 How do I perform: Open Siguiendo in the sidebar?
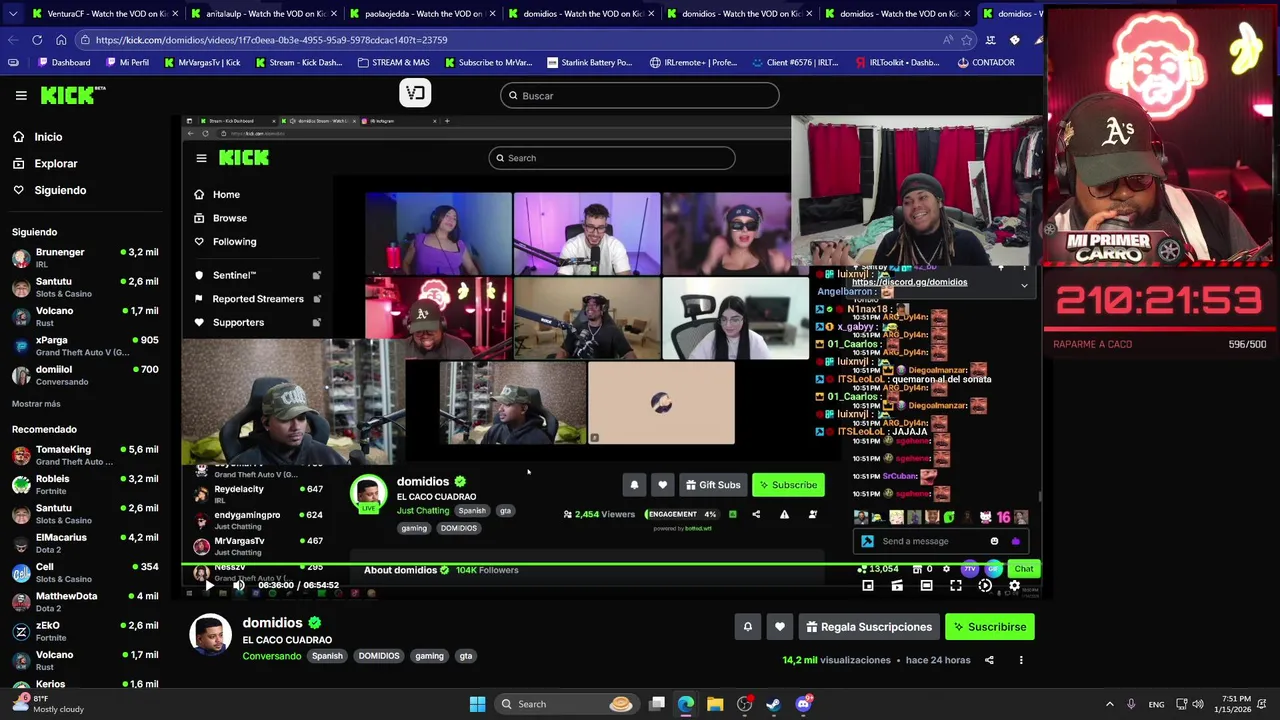click(x=60, y=190)
